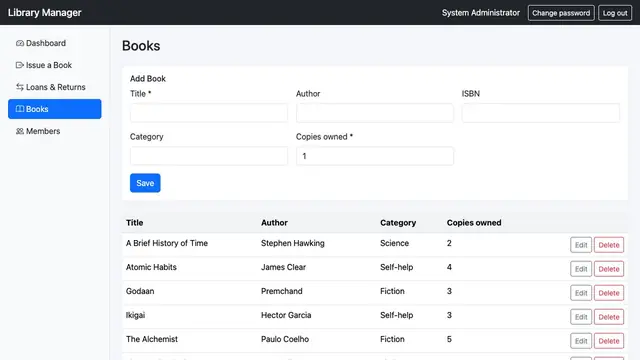The image size is (640, 360).
Task: Log out of the system
Action: click(615, 13)
